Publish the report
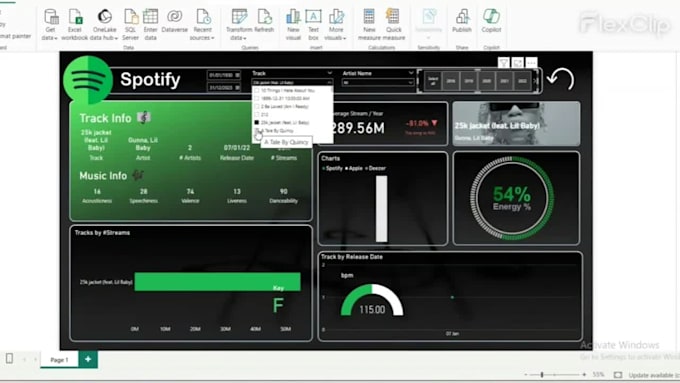Viewport: 680px width, 383px height. (462, 21)
